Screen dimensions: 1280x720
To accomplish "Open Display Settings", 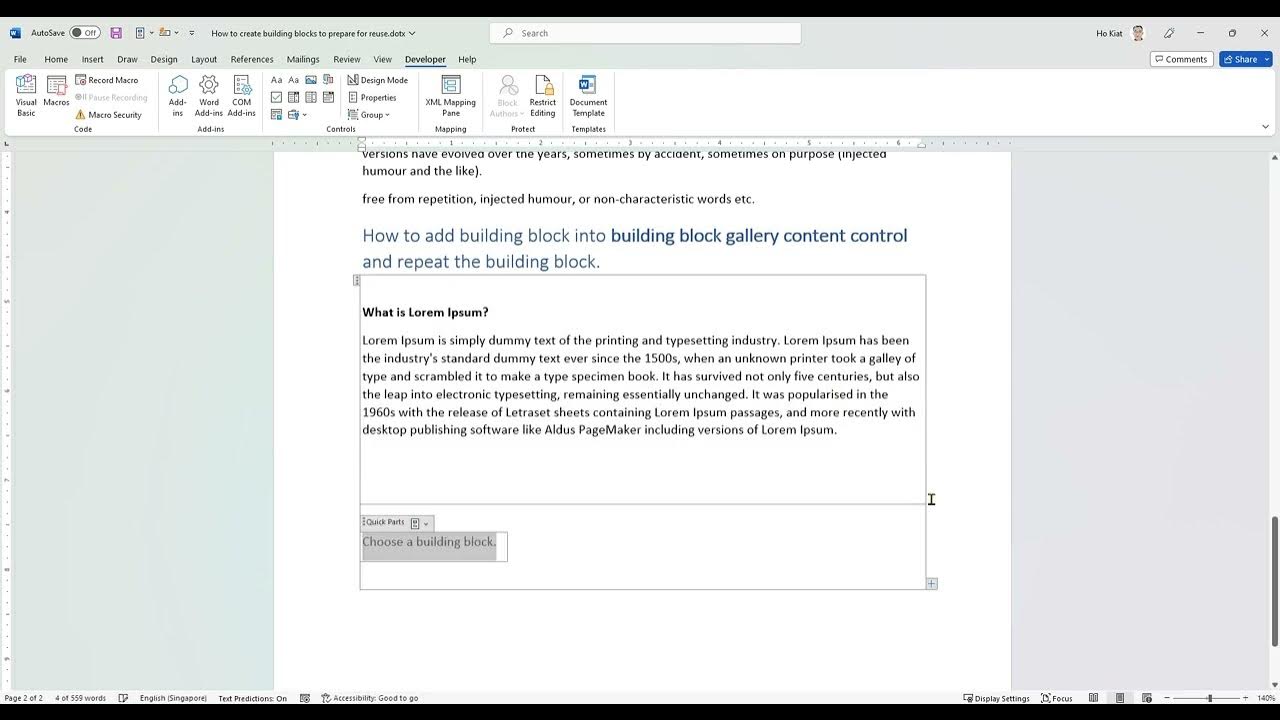I will pyautogui.click(x=996, y=698).
